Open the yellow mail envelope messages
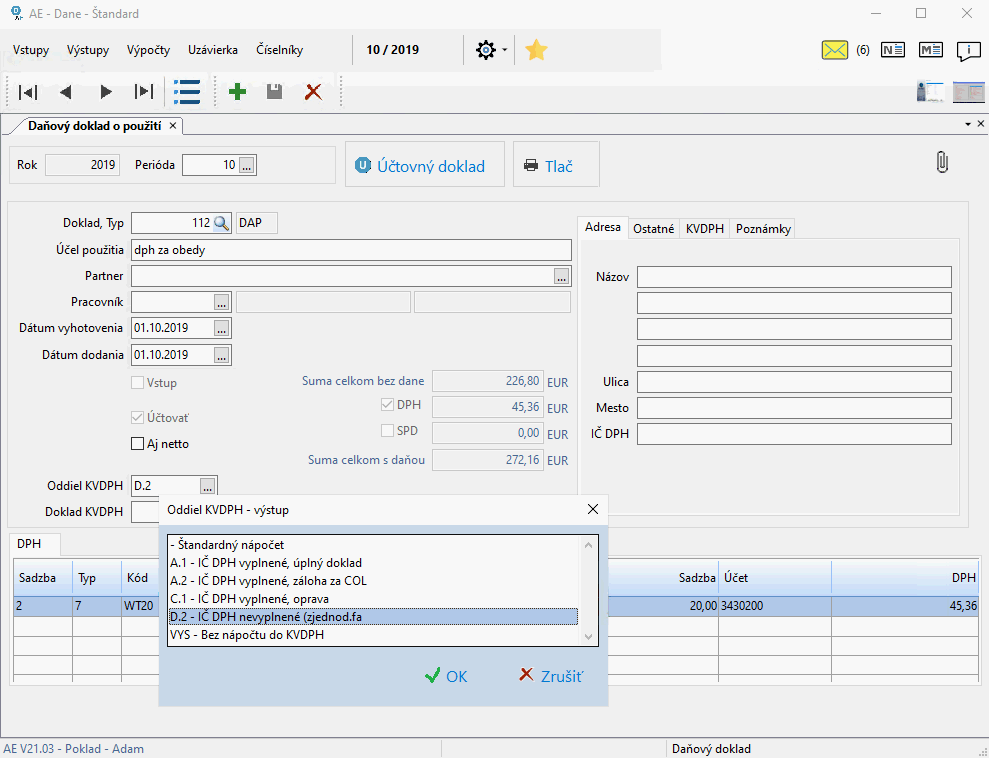The height and width of the screenshot is (758, 989). [x=834, y=50]
